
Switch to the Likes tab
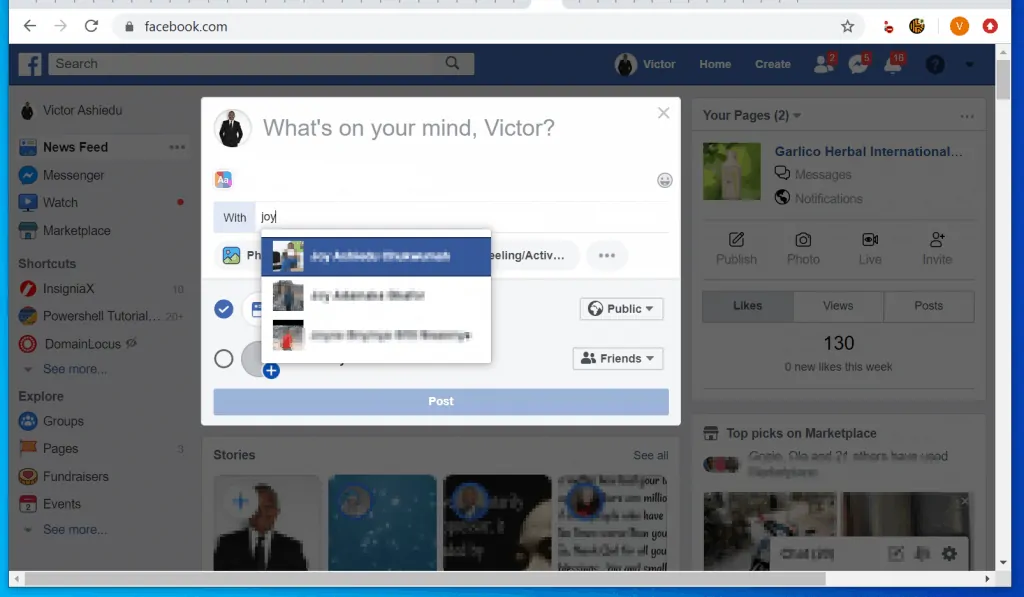pyautogui.click(x=748, y=306)
